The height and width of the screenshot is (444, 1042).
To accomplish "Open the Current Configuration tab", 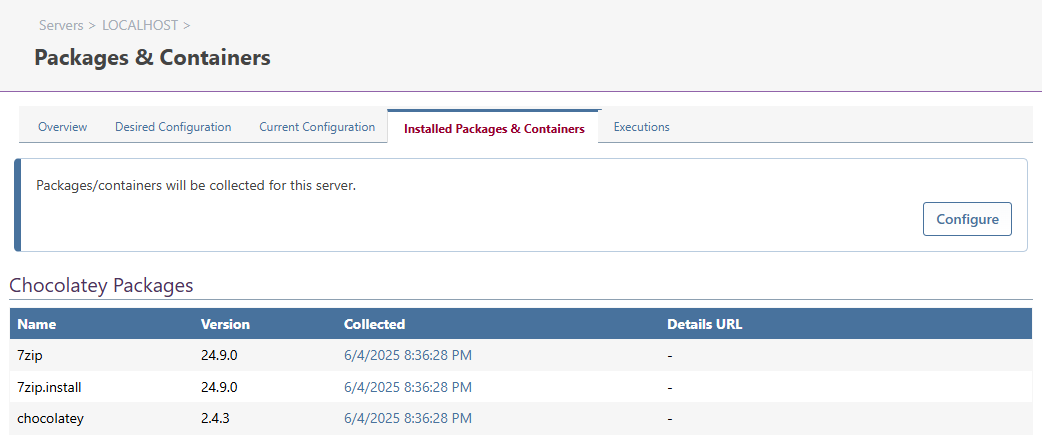I will 317,126.
